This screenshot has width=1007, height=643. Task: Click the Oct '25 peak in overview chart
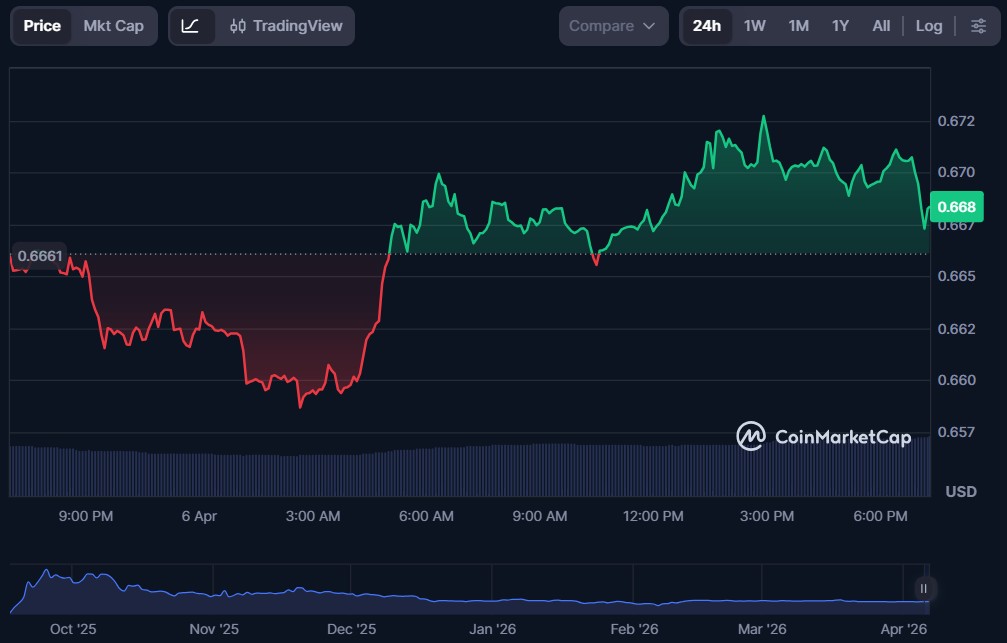click(x=45, y=573)
